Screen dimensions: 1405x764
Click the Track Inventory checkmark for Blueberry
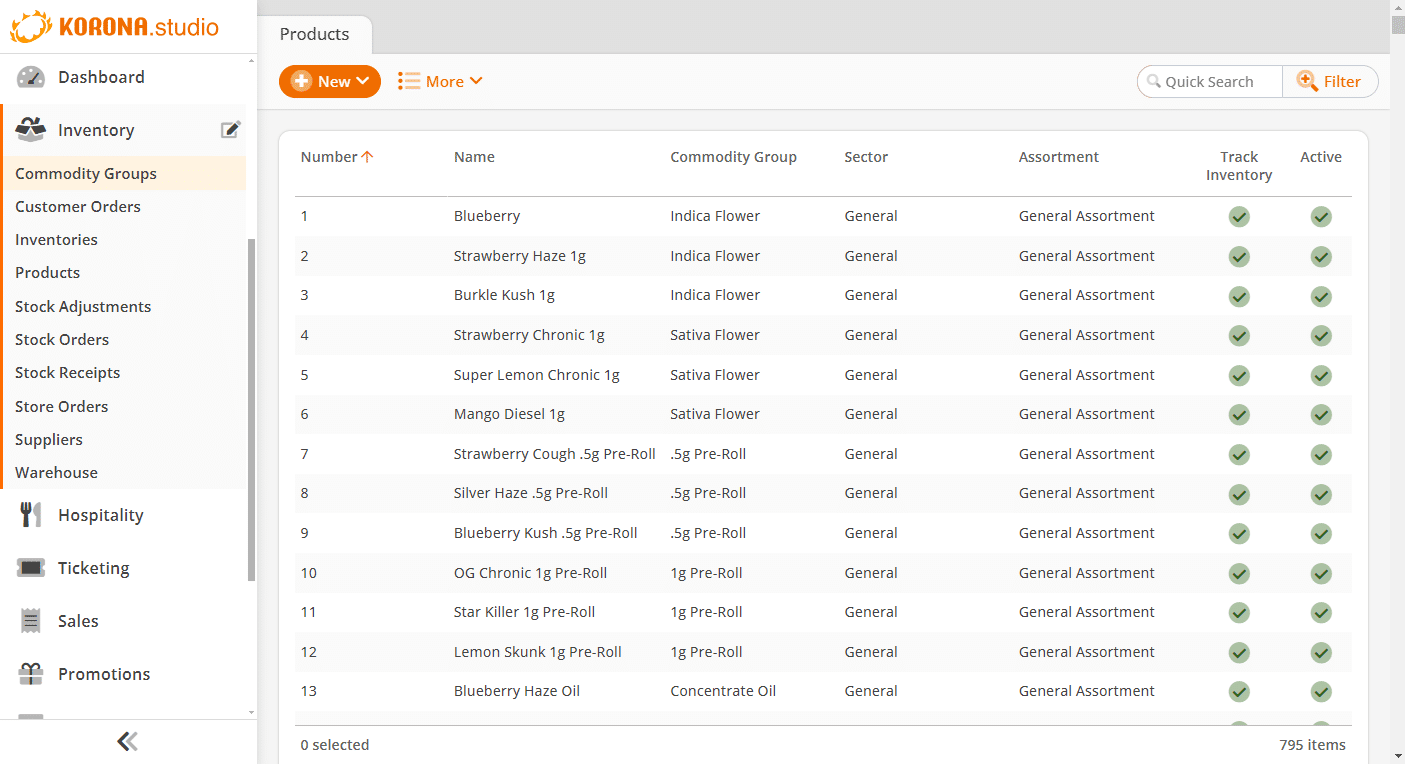1239,217
